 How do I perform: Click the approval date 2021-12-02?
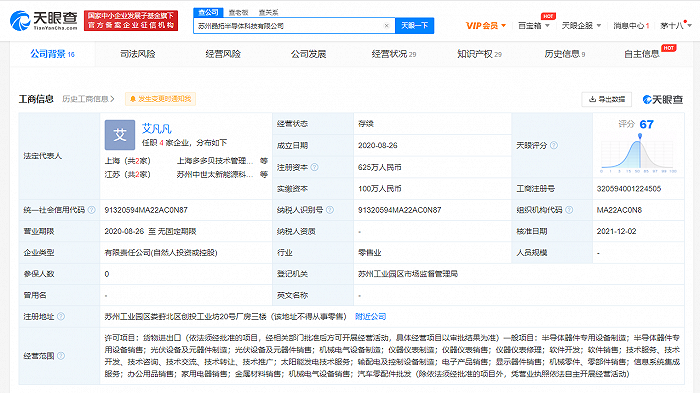616,231
